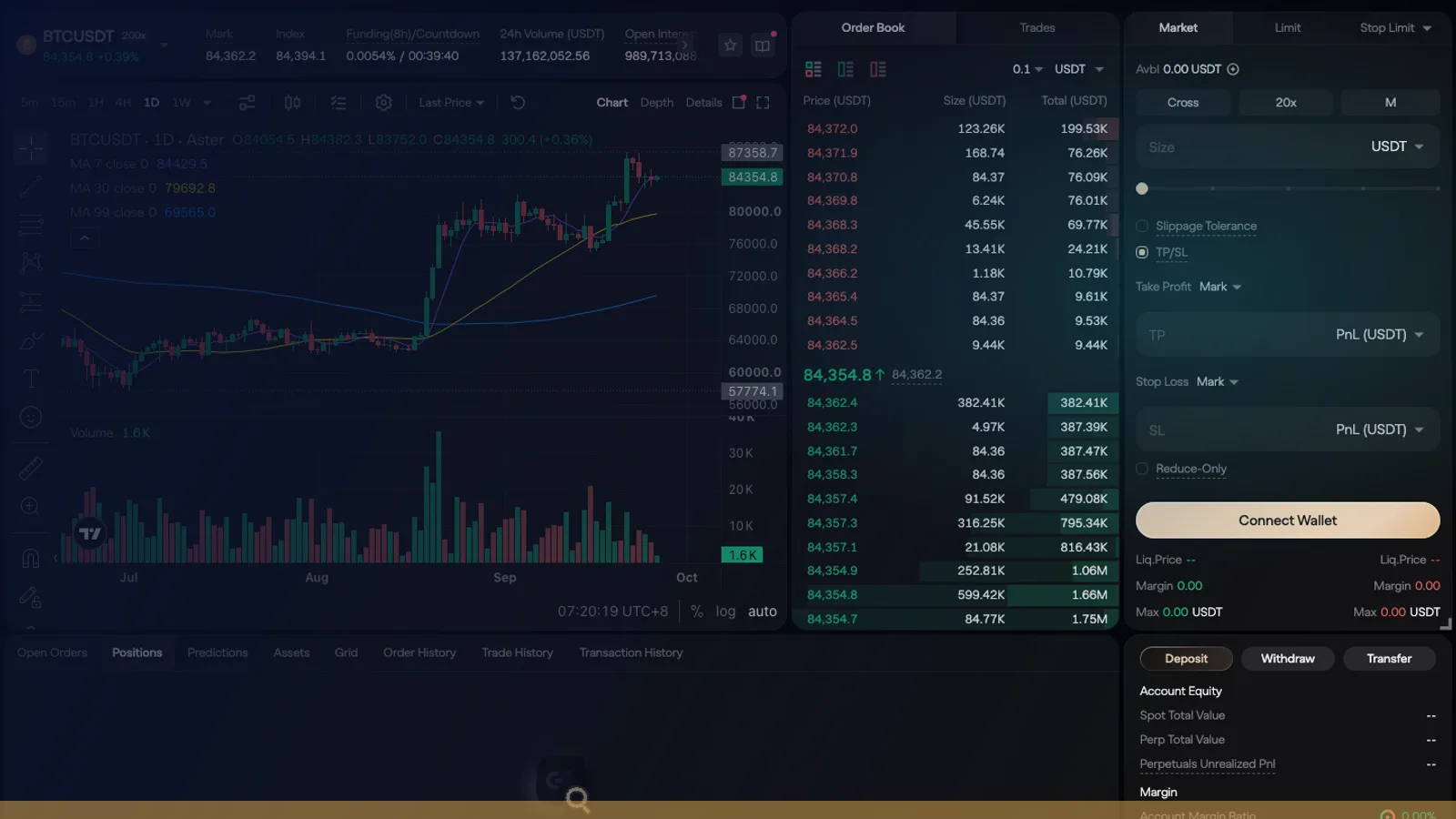Show bids-only order book view
The width and height of the screenshot is (1456, 819).
845,69
